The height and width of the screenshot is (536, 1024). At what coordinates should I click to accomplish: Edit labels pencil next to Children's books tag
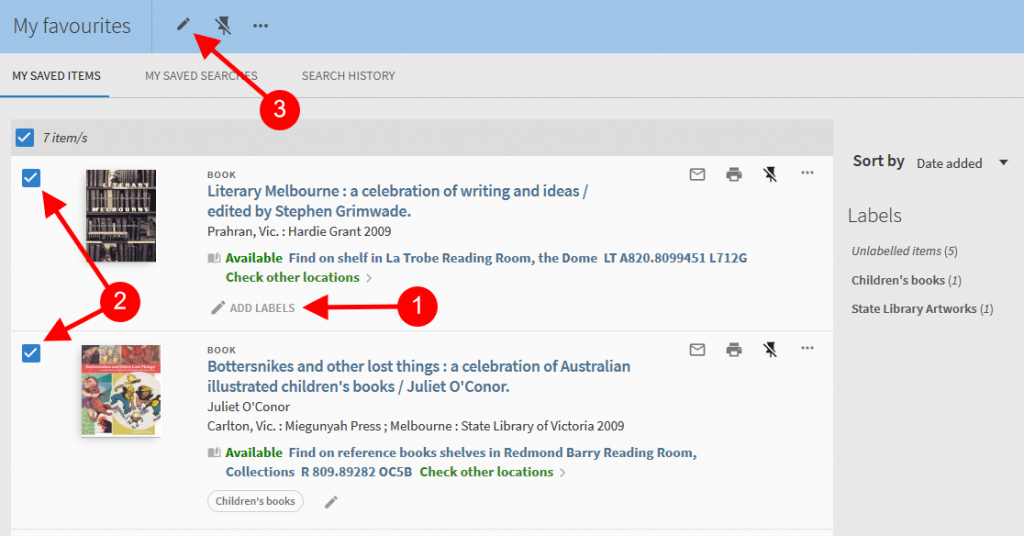pyautogui.click(x=331, y=502)
